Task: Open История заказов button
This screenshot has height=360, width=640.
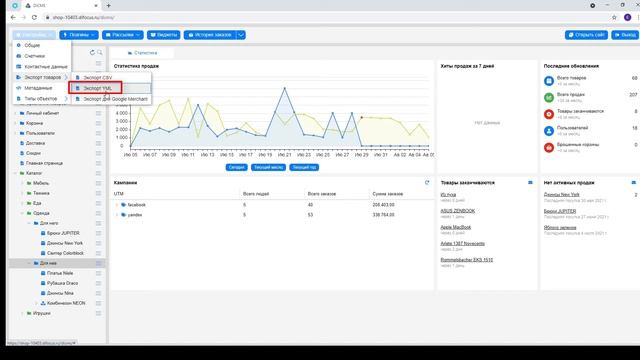Action: [x=210, y=35]
